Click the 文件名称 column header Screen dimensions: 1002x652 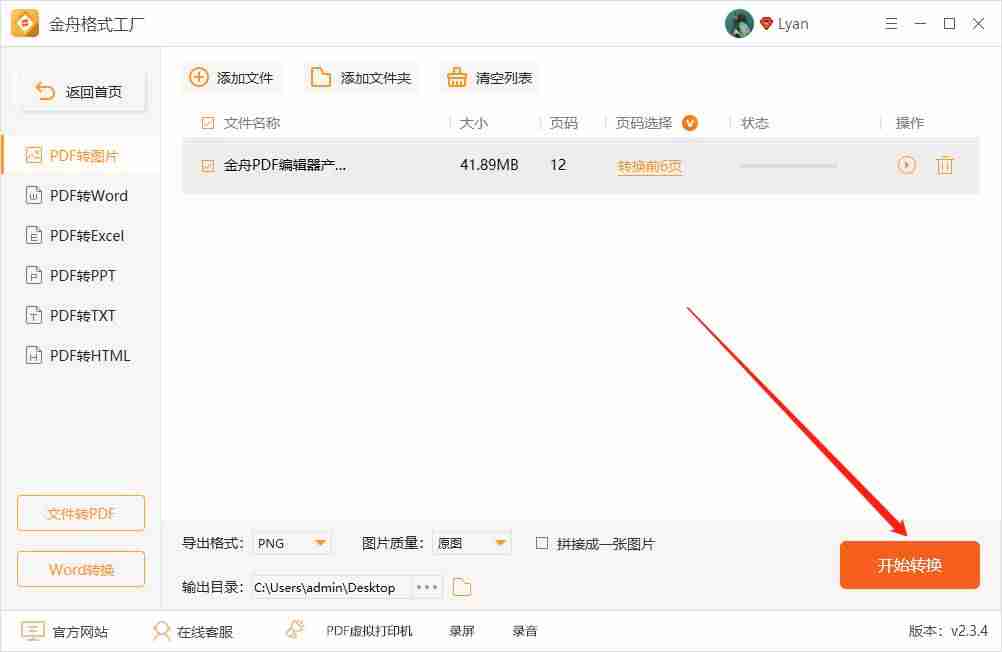coord(252,123)
